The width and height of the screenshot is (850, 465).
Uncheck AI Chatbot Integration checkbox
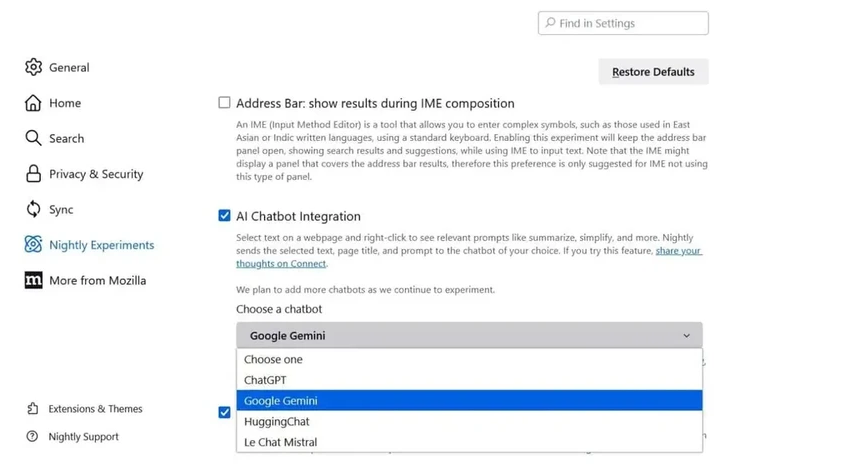(x=225, y=216)
